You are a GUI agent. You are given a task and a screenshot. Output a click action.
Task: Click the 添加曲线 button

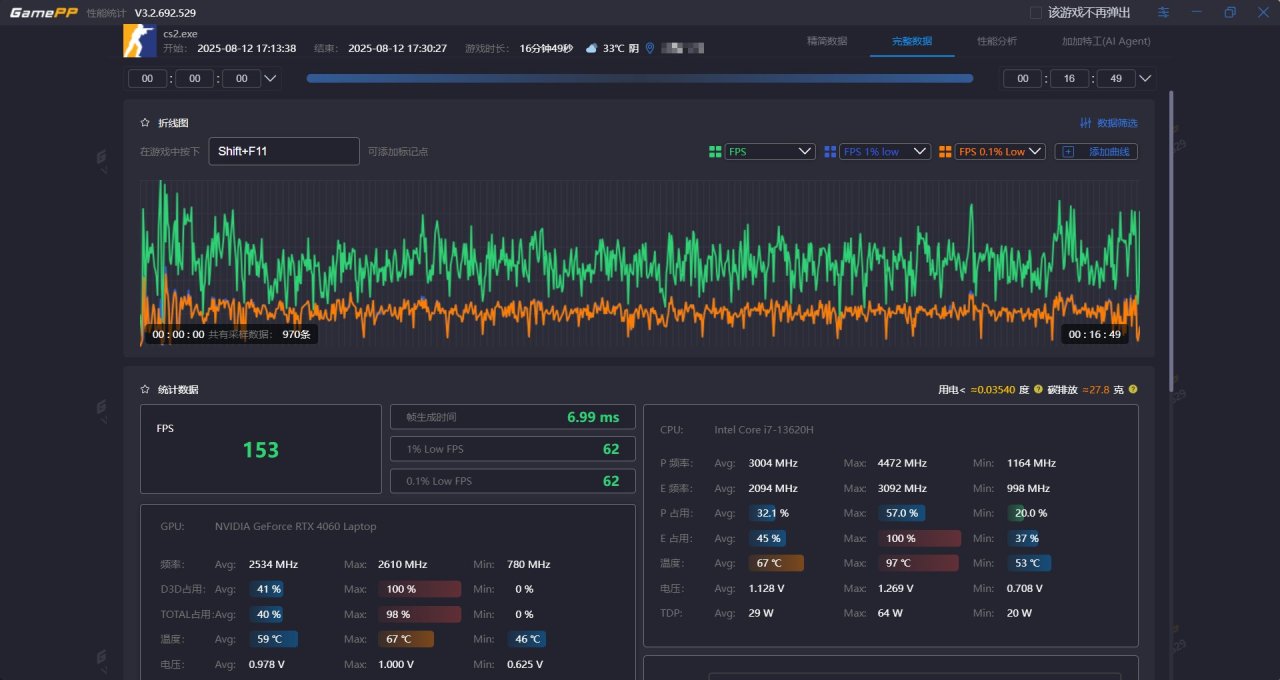(1096, 152)
